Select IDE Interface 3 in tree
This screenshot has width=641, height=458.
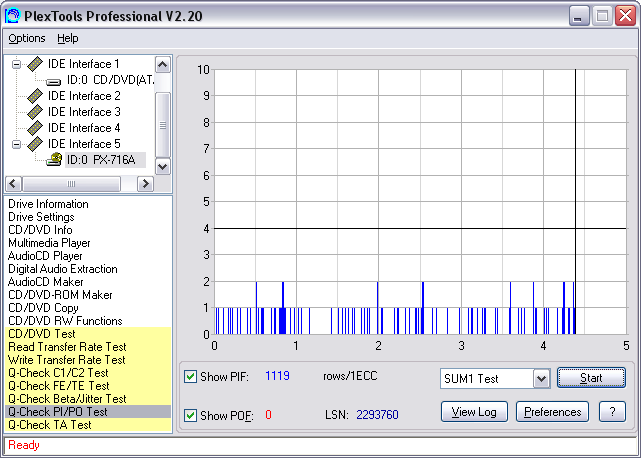(84, 112)
